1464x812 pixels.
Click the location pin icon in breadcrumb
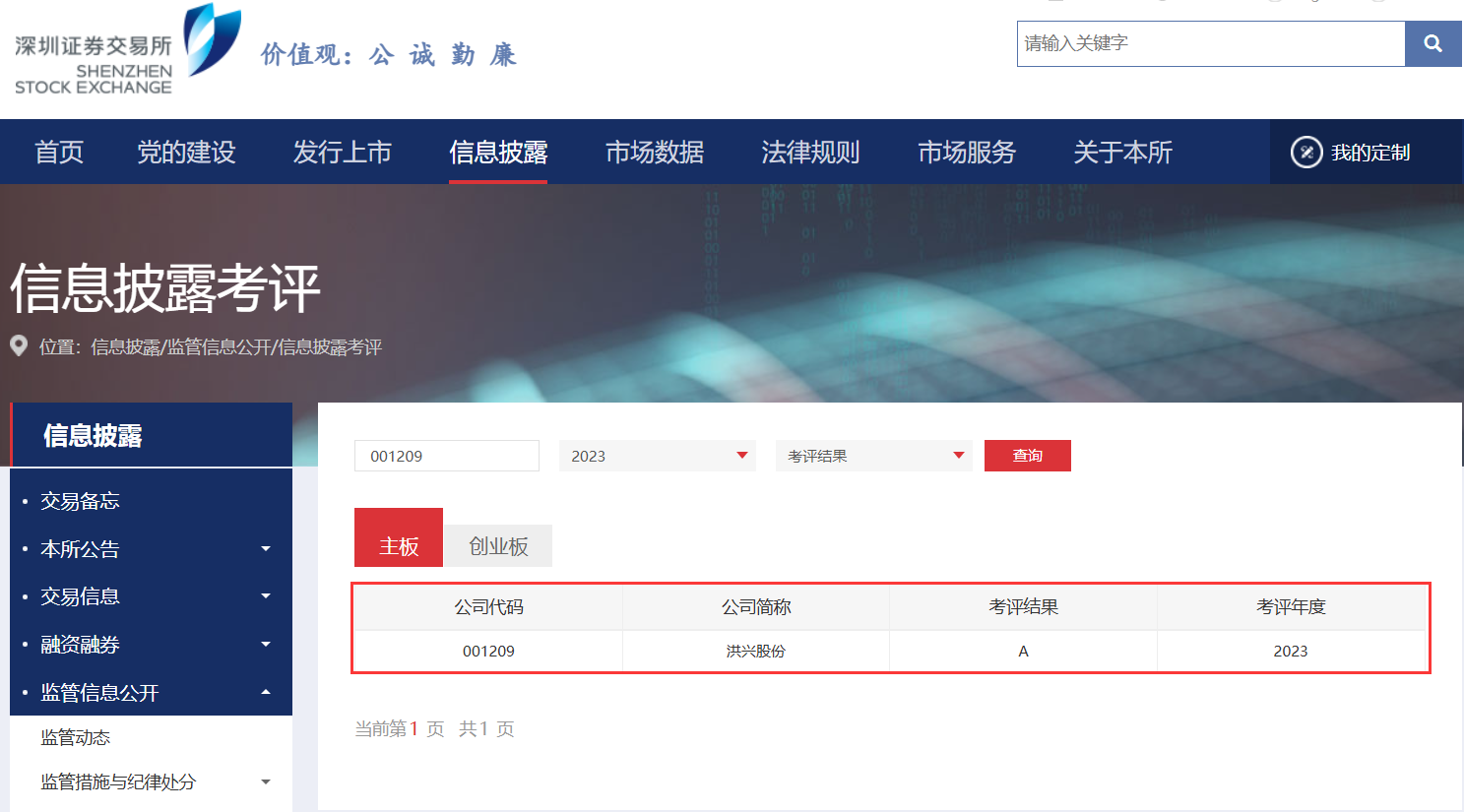click(19, 345)
